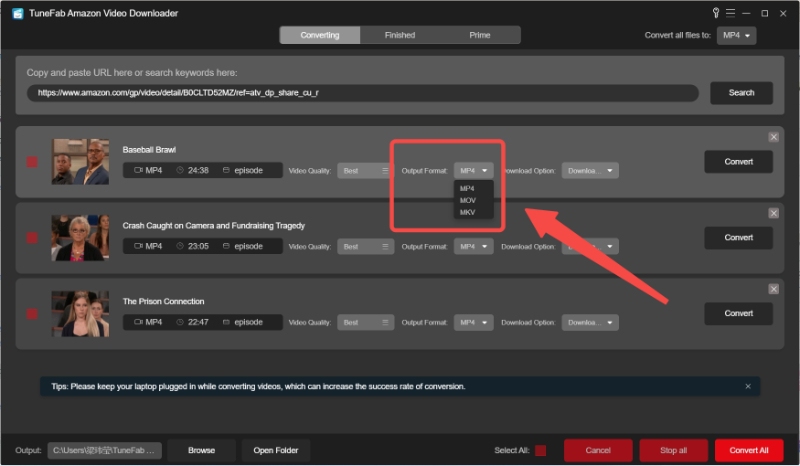Click the Crash Caught on Camera thumbnail
The image size is (800, 466).
coord(80,238)
